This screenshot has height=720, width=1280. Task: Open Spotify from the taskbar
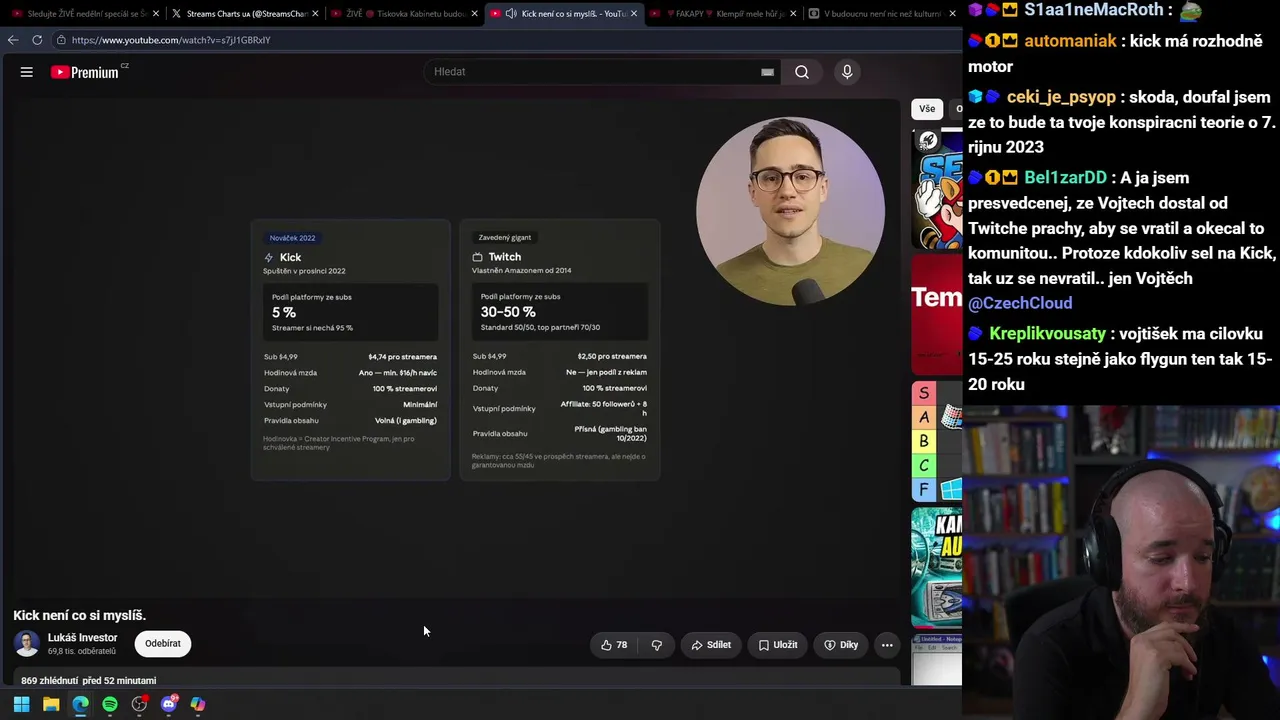(110, 704)
